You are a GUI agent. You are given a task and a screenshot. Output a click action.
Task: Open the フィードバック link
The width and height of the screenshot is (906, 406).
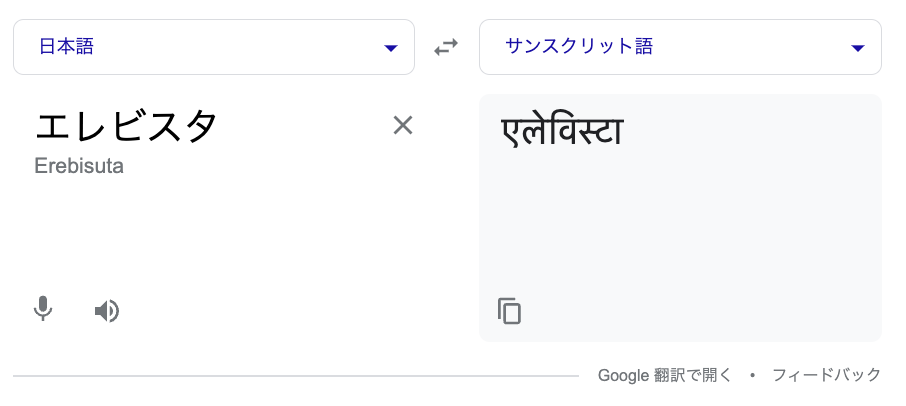coord(826,375)
